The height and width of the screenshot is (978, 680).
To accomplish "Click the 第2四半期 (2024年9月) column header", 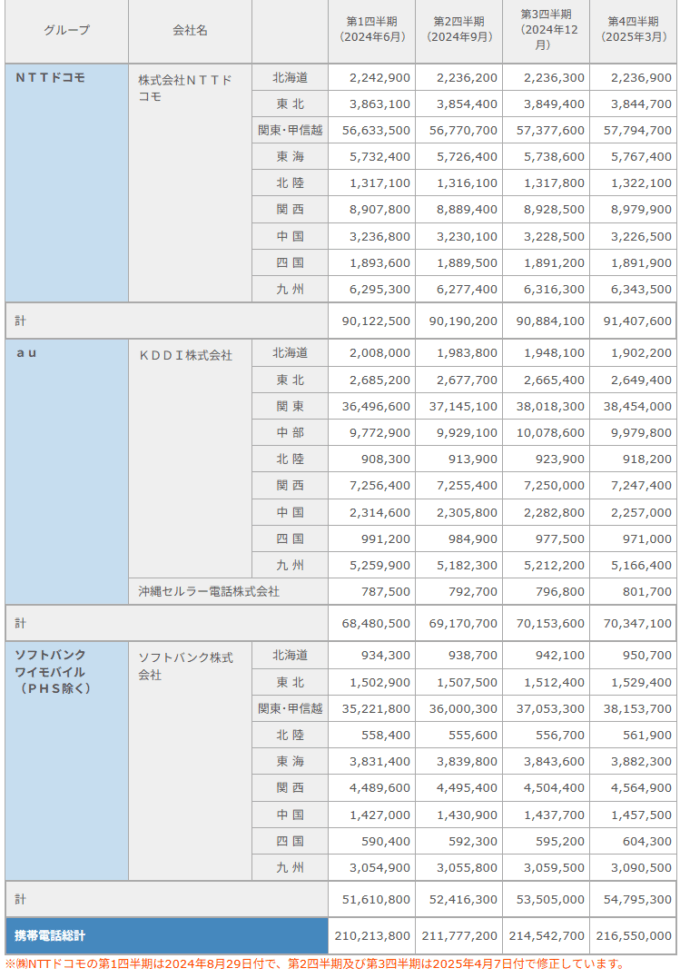I will tap(459, 30).
